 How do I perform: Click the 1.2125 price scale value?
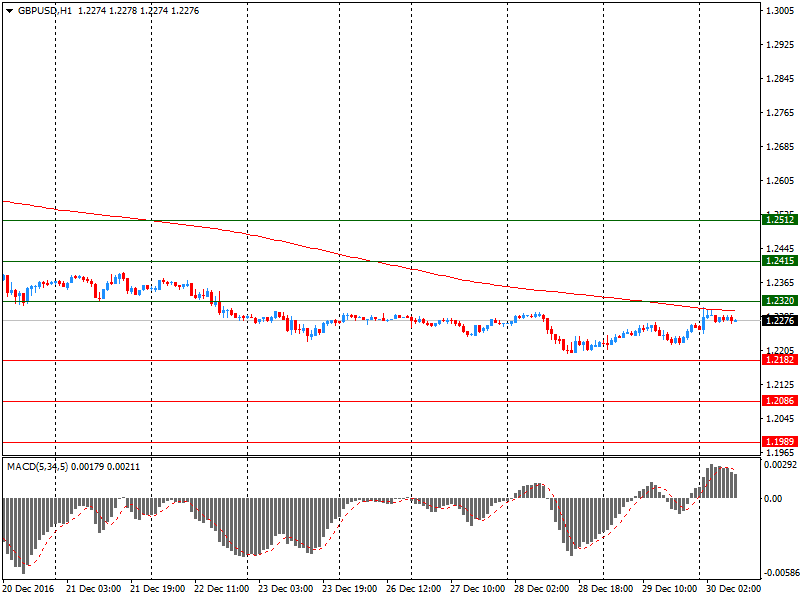[x=780, y=385]
